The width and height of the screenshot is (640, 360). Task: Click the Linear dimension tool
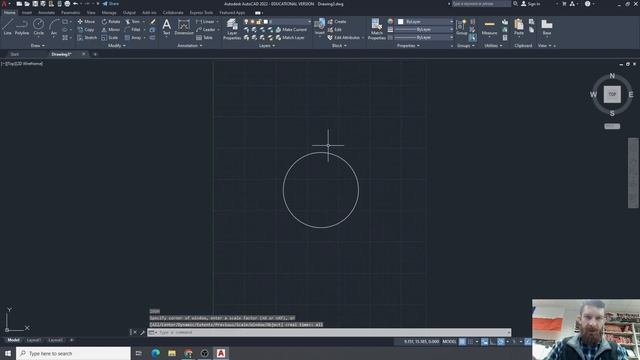coord(205,21)
